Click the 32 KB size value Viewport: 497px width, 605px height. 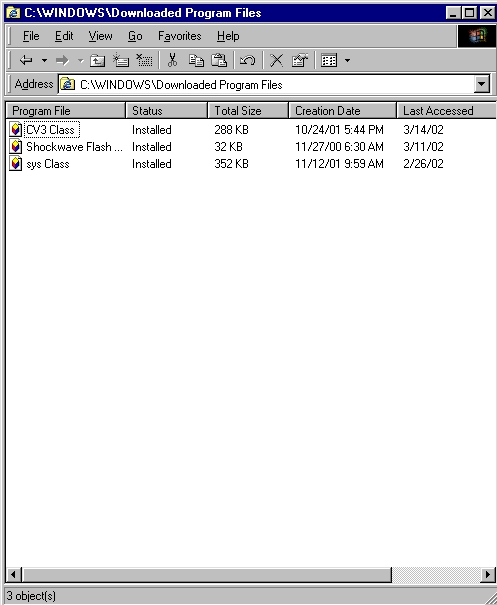pyautogui.click(x=228, y=147)
